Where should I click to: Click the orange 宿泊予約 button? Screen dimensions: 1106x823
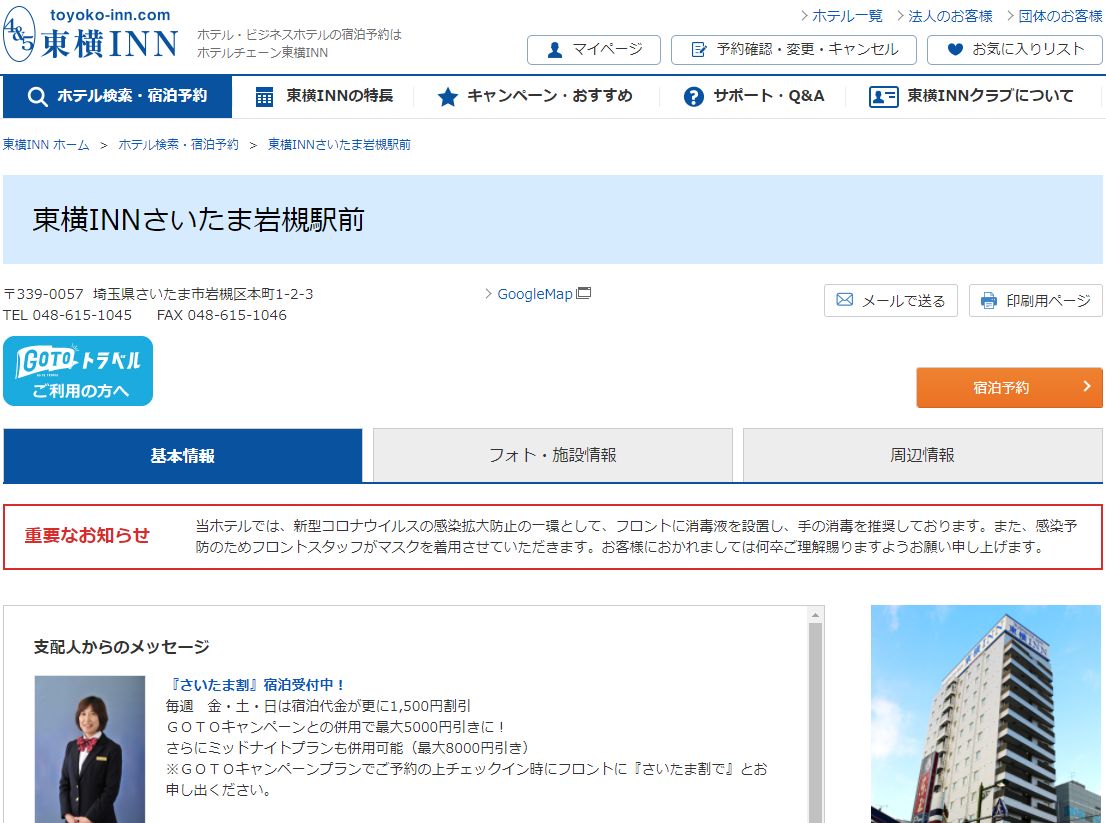point(1009,387)
